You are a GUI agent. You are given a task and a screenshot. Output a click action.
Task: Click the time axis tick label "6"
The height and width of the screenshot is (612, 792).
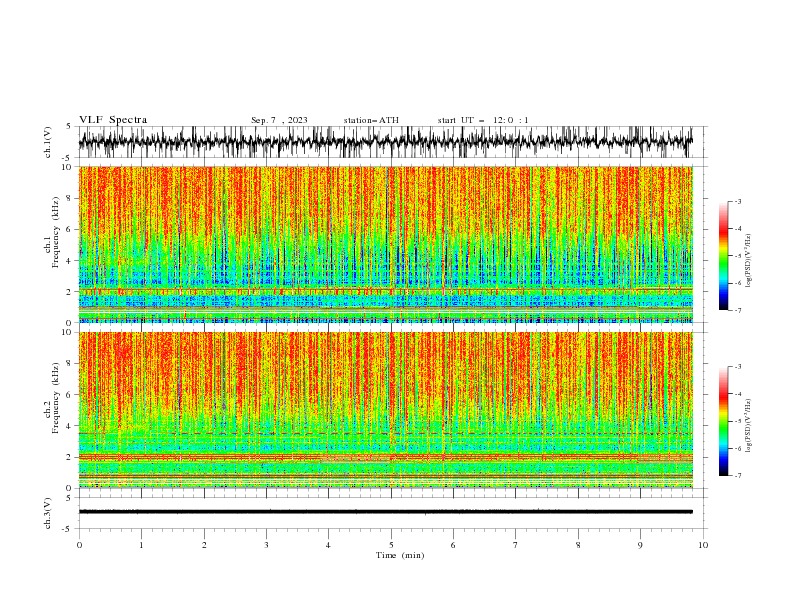click(x=453, y=545)
